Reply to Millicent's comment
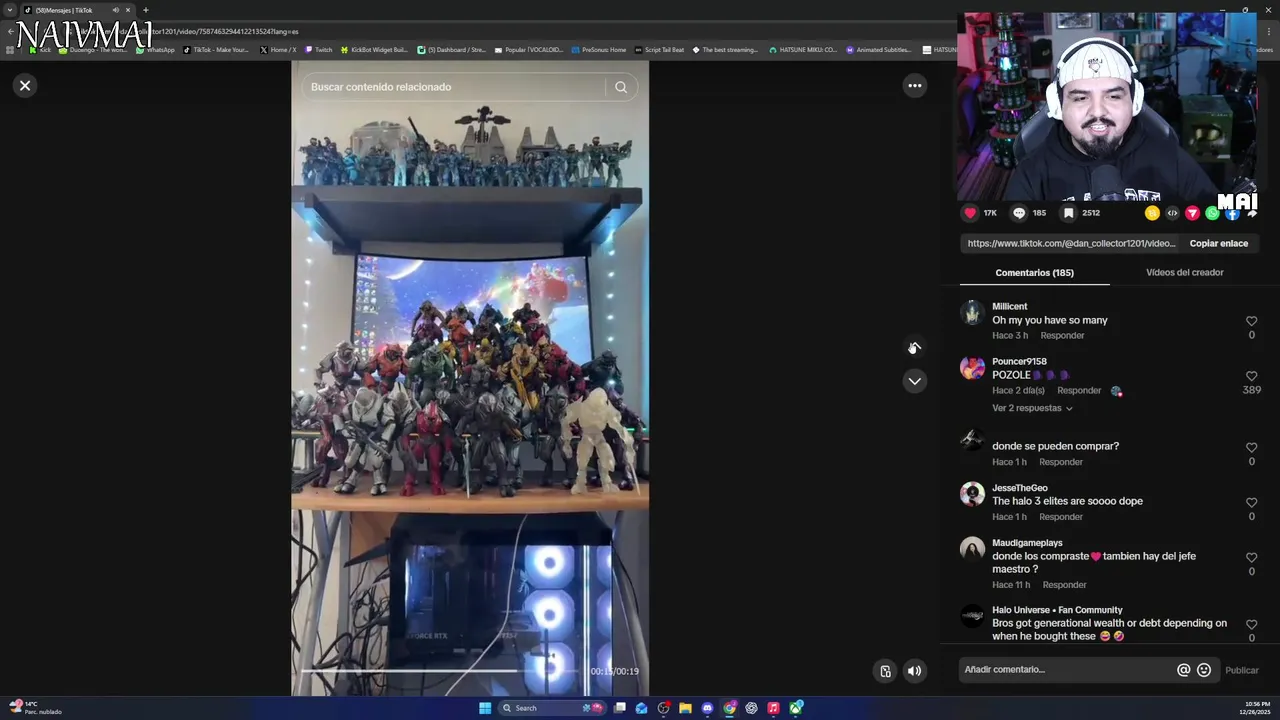1280x720 pixels. 1062,336
